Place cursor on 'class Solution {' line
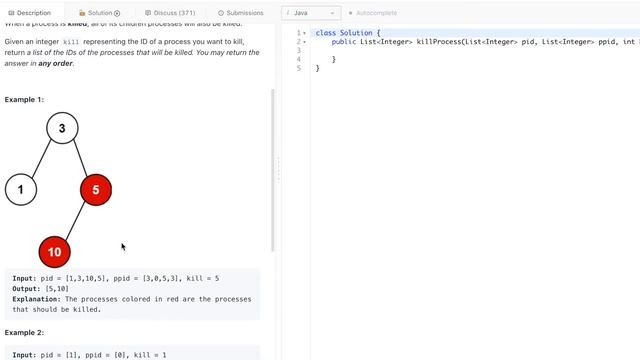This screenshot has width=640, height=360. tap(348, 33)
